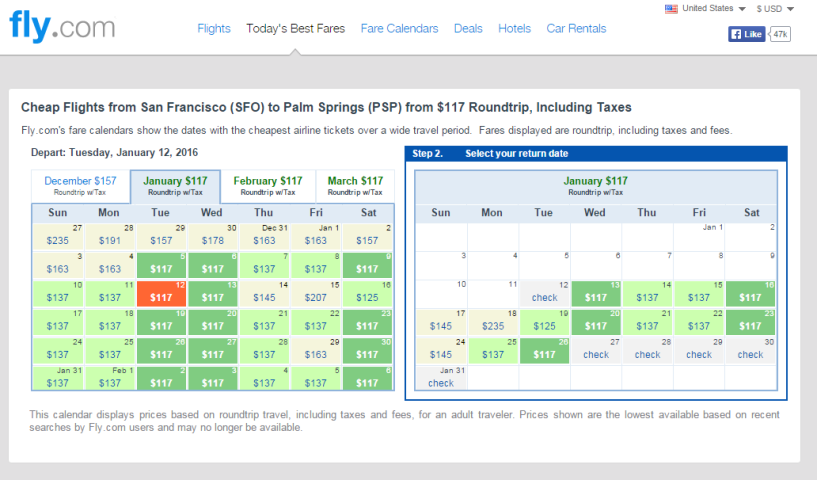Select departure Feb 1 for $137

pos(109,378)
